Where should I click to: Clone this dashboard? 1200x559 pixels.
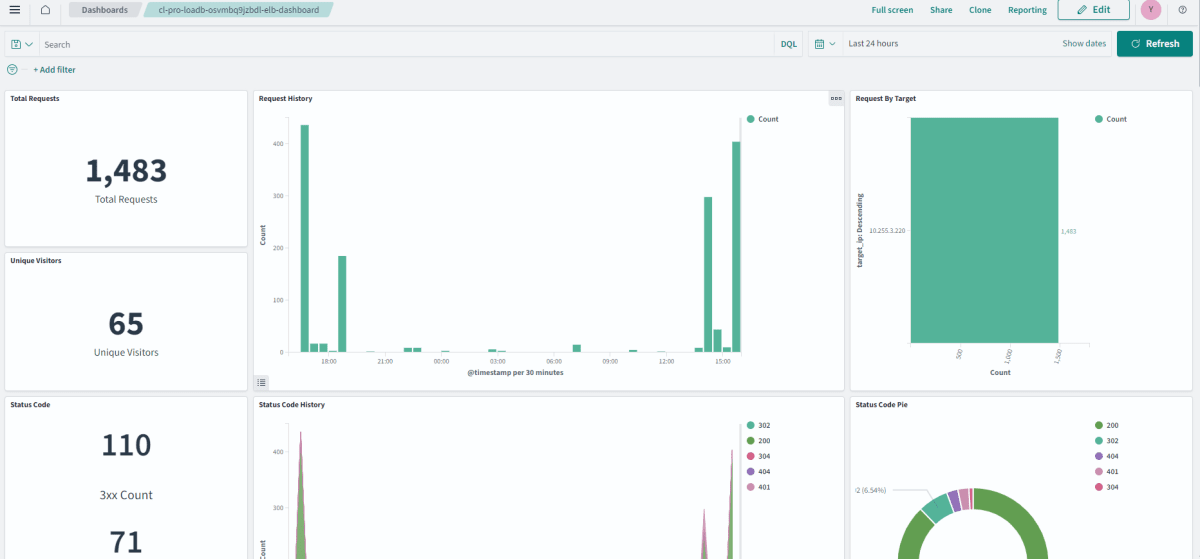(980, 10)
